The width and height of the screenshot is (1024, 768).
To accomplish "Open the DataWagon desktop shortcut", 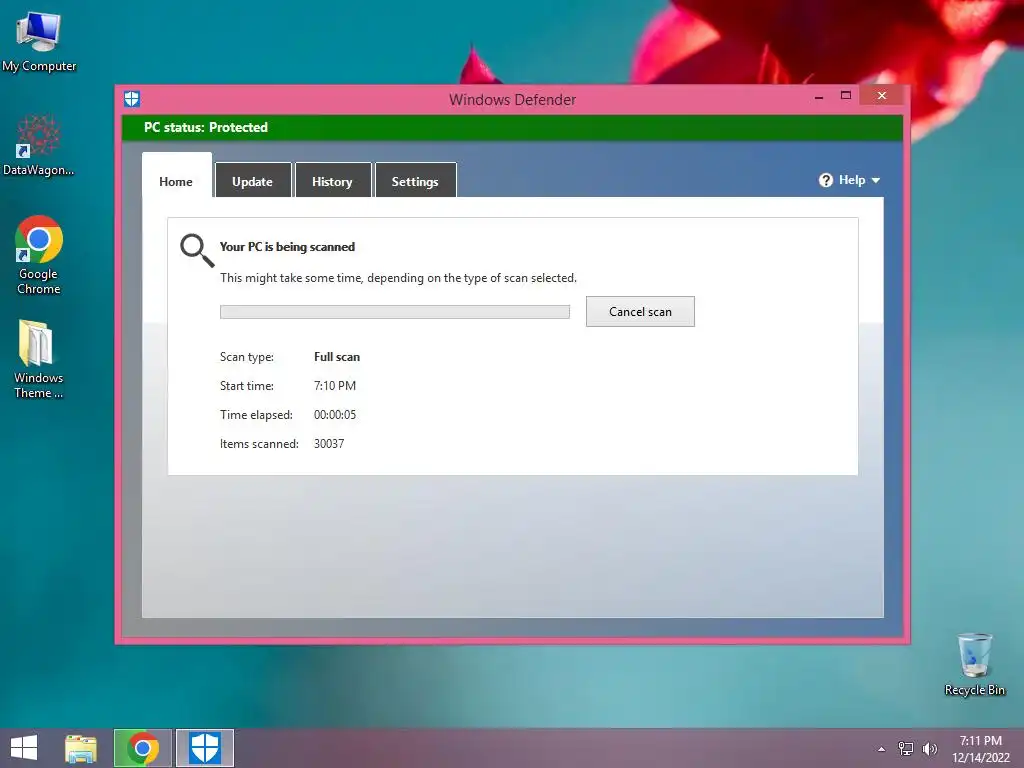I will [x=39, y=145].
